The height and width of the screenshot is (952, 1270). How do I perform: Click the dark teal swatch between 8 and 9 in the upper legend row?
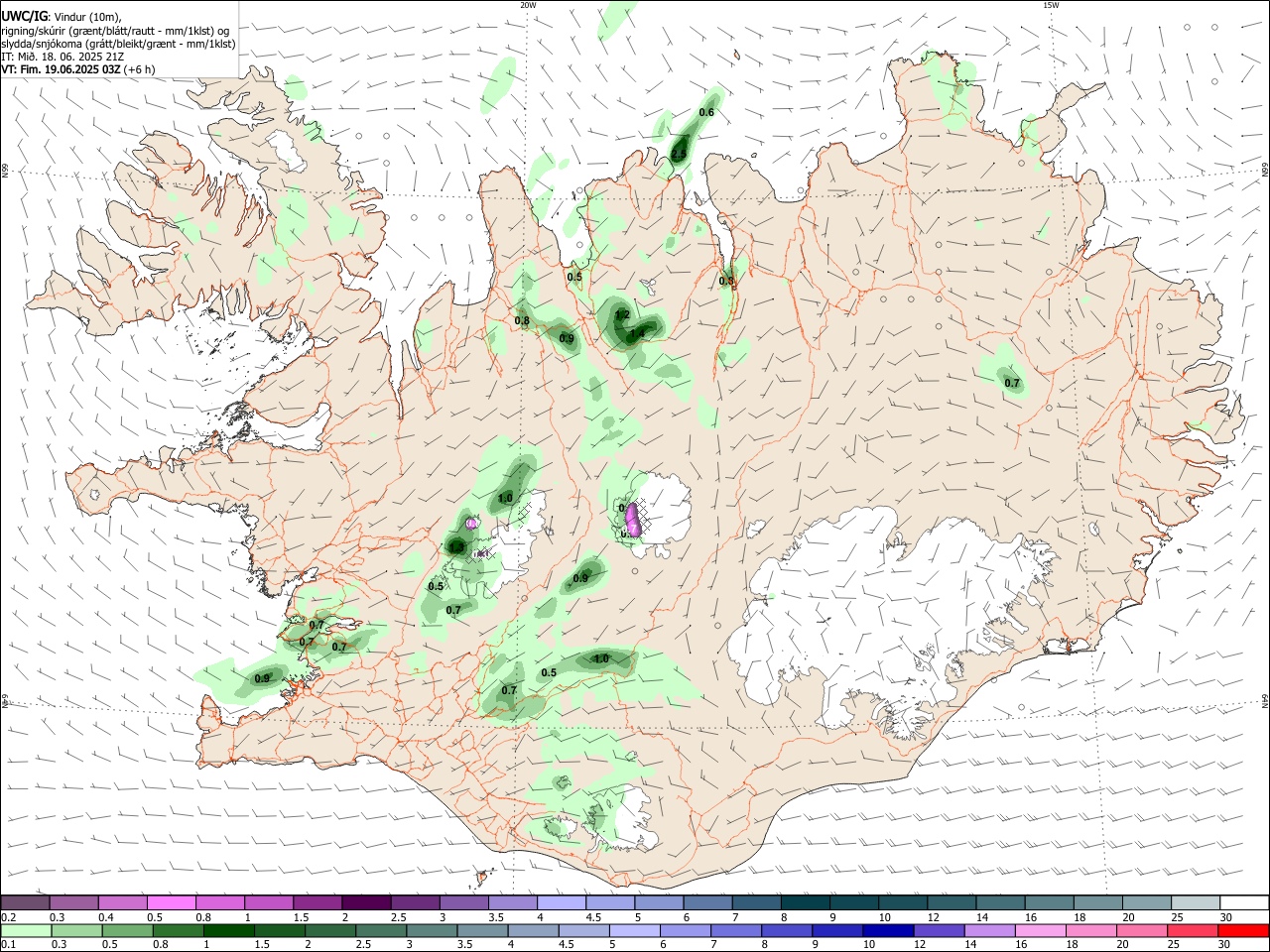coord(805,902)
